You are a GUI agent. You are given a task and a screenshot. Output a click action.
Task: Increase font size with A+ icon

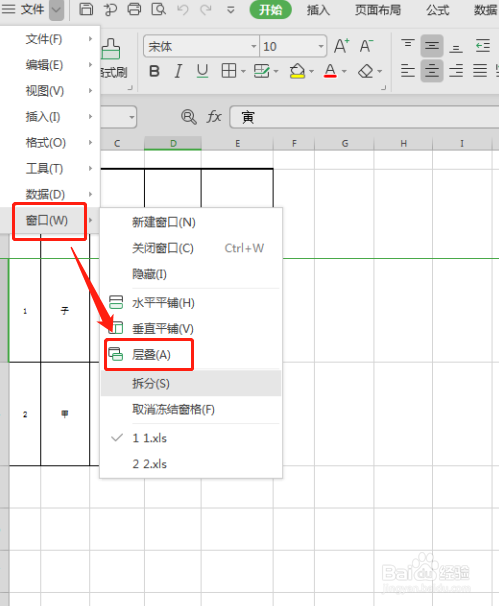tap(342, 46)
